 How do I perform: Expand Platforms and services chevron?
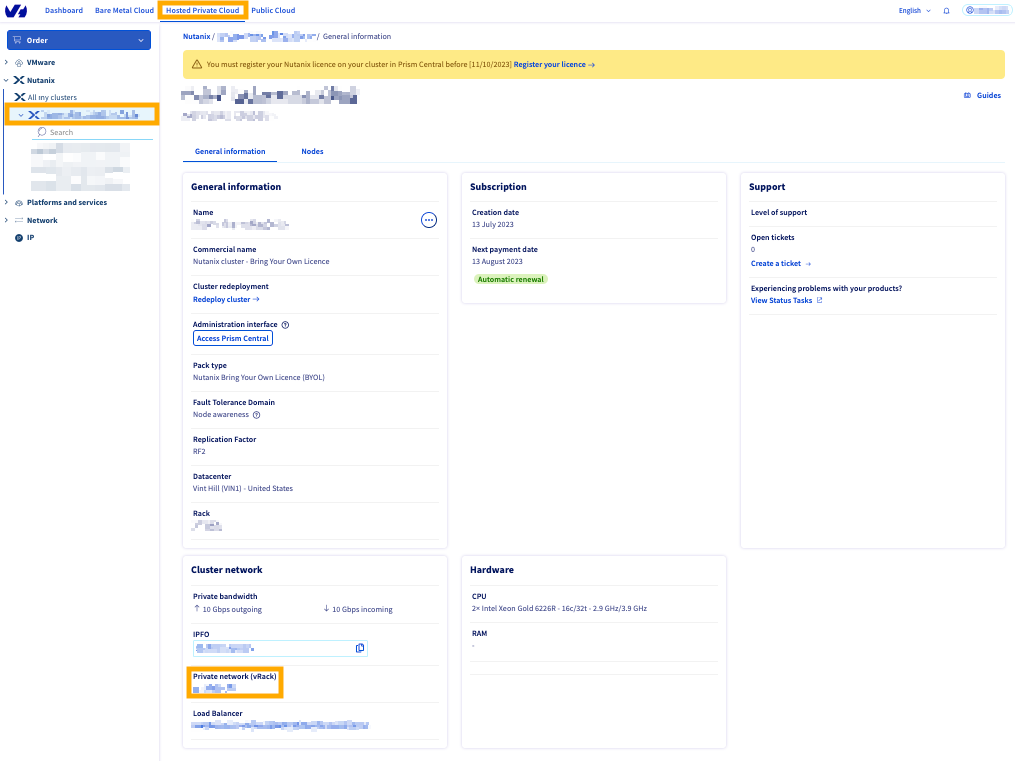(6, 203)
